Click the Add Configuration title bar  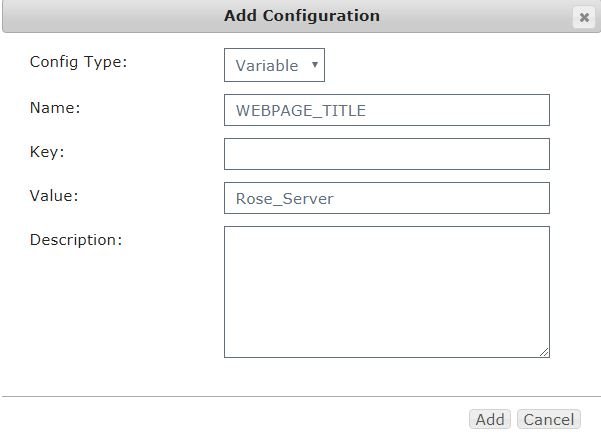point(301,16)
